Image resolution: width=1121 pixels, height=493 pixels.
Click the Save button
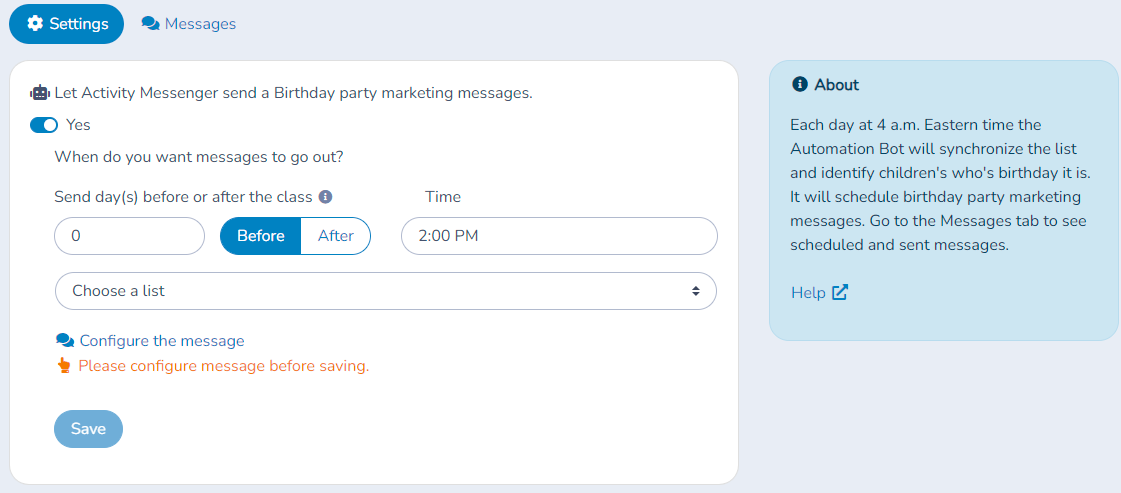pyautogui.click(x=89, y=429)
